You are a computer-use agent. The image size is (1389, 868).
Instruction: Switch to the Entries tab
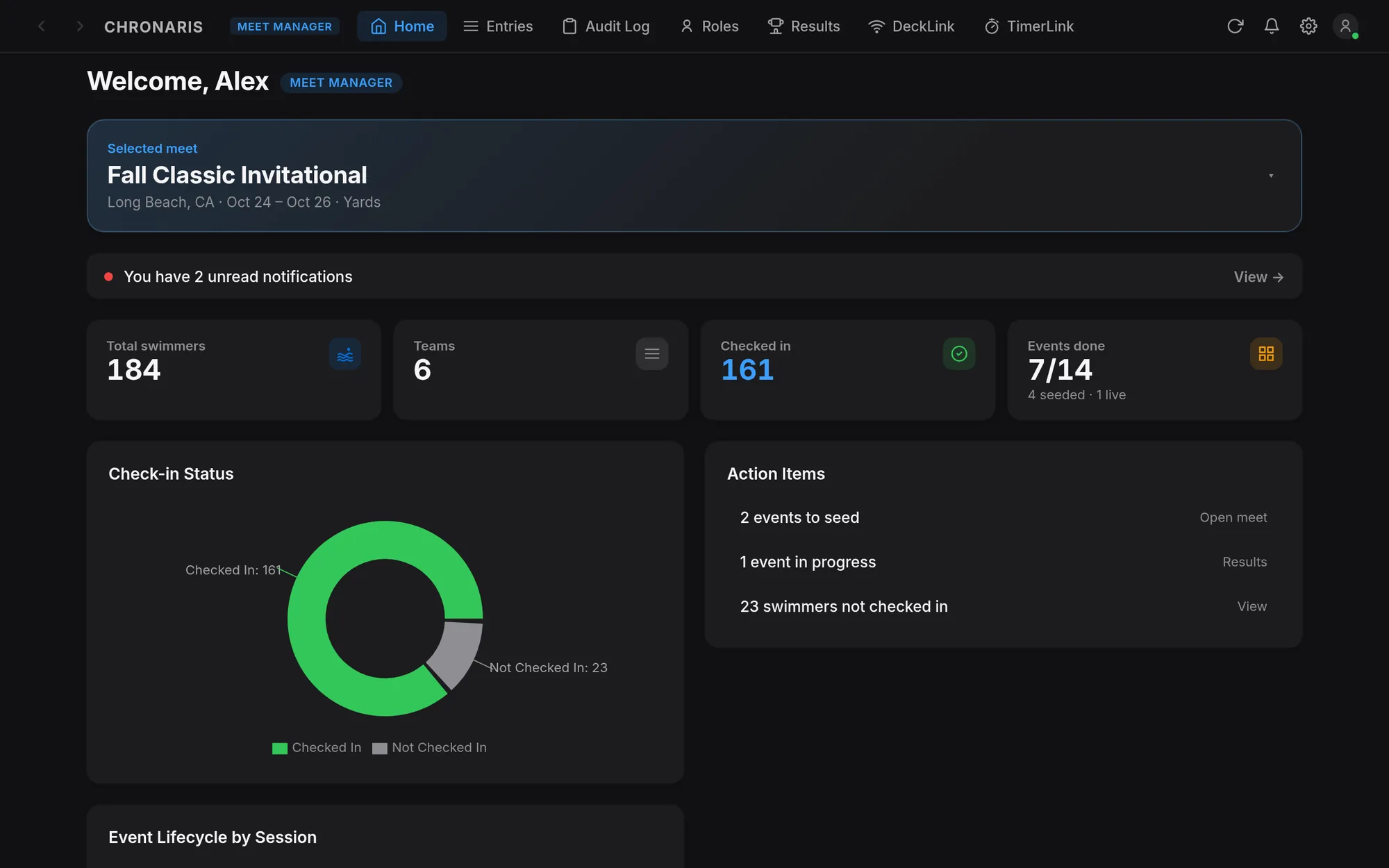(498, 26)
